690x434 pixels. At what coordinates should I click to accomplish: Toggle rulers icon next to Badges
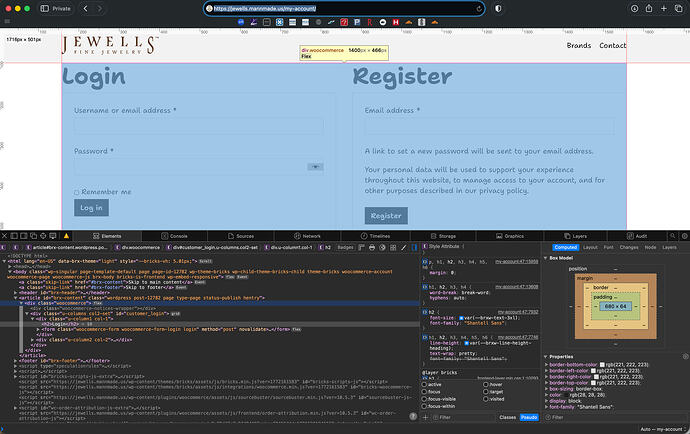tap(361, 247)
